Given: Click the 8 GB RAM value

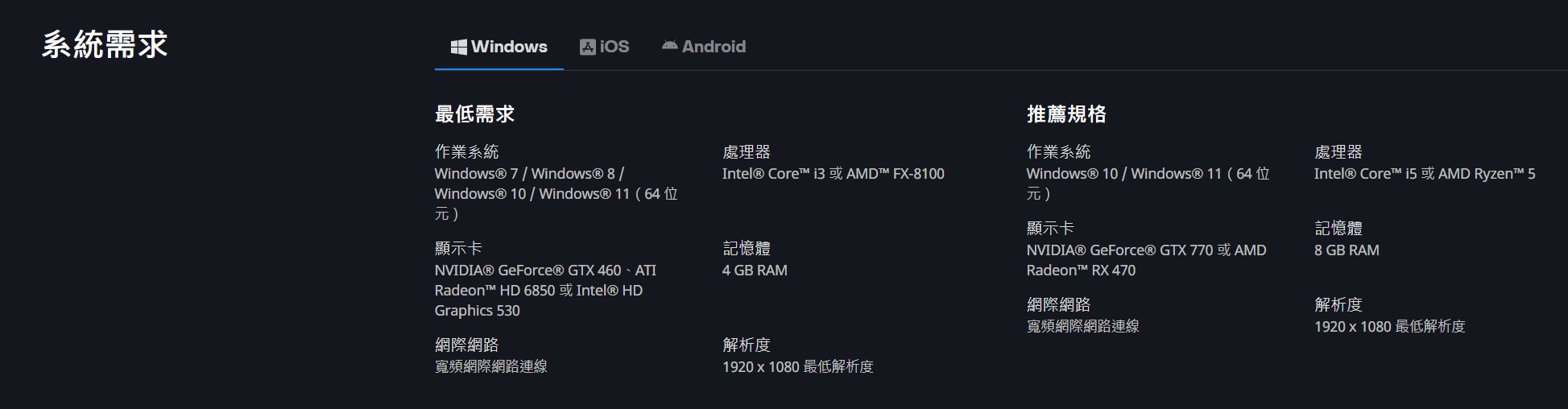Looking at the screenshot, I should (x=1347, y=250).
